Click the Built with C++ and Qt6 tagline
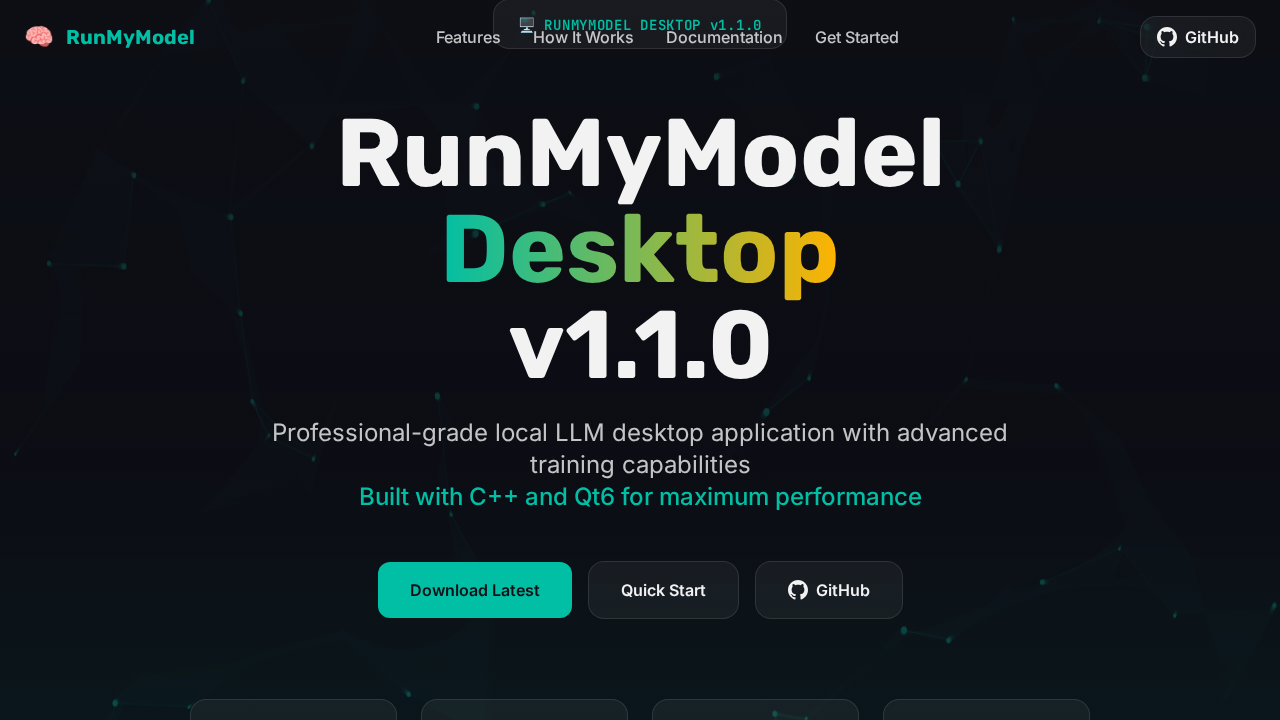Viewport: 1280px width, 720px height. [x=640, y=496]
